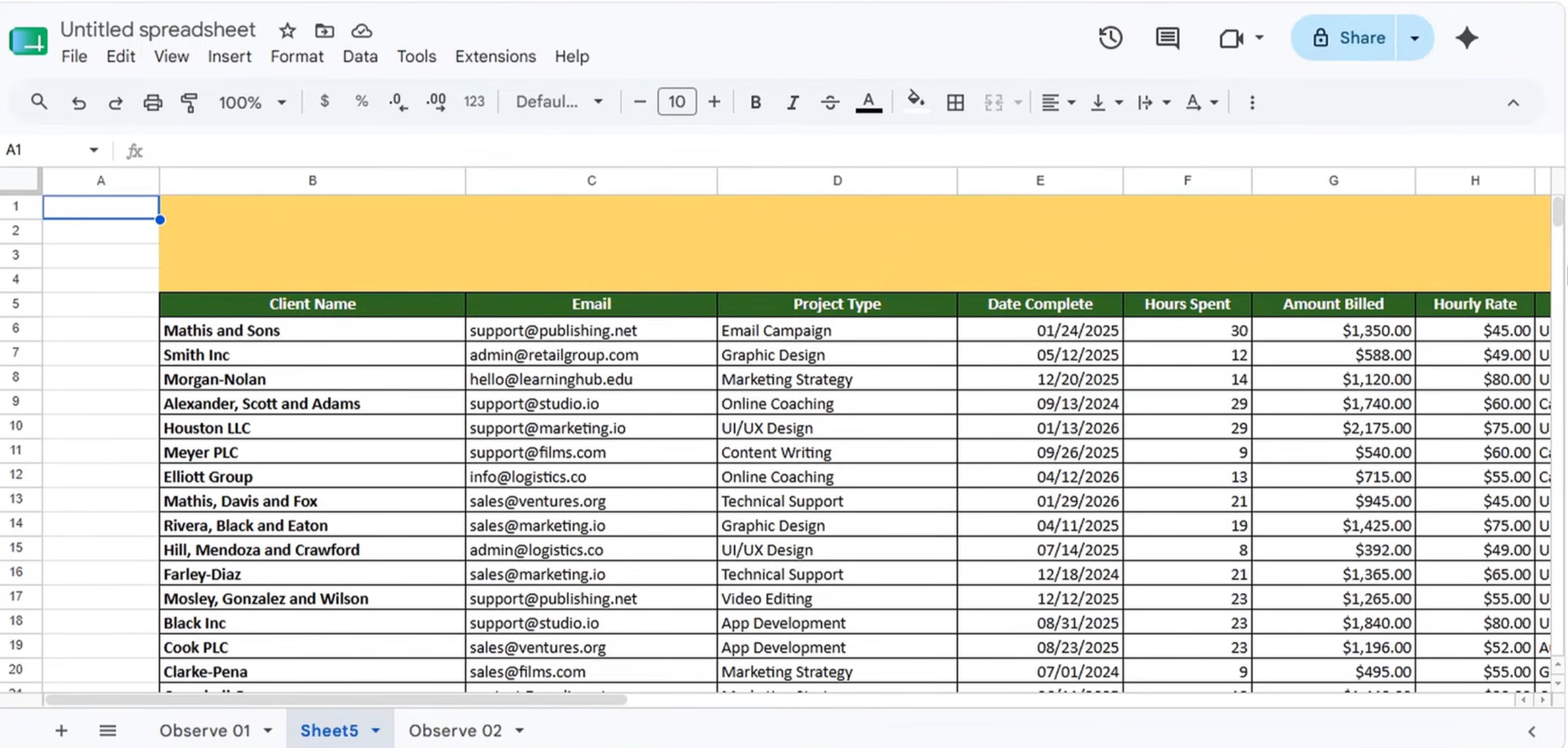Screen dimensions: 1568x748
Task: Open Sheet5 tab options arrow
Action: click(x=376, y=730)
